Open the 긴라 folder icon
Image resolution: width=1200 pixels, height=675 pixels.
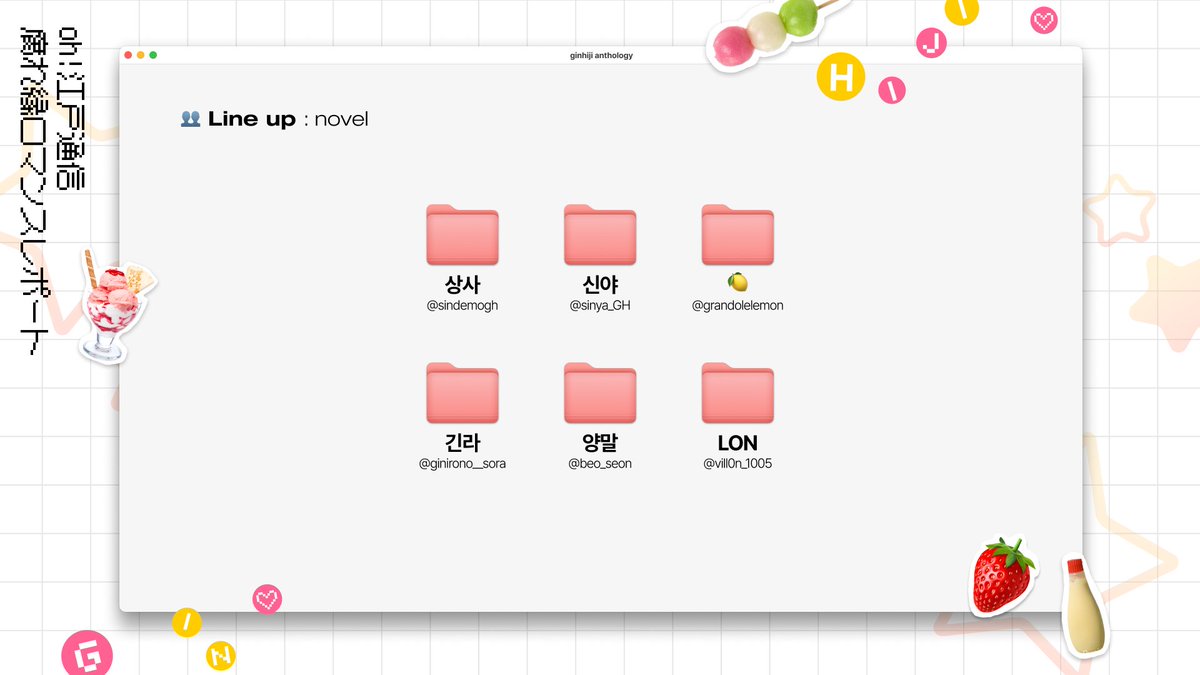pos(462,393)
